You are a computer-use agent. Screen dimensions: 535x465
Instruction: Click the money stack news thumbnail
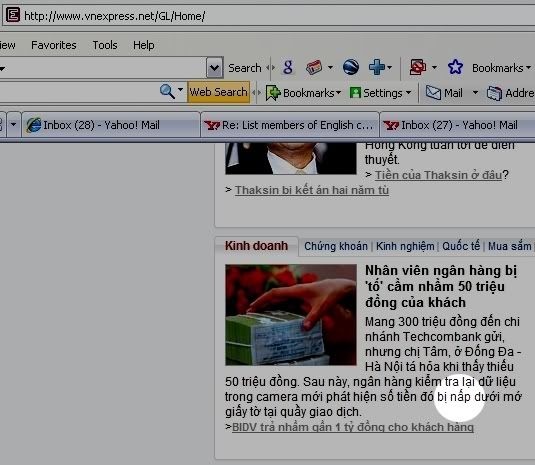[291, 315]
